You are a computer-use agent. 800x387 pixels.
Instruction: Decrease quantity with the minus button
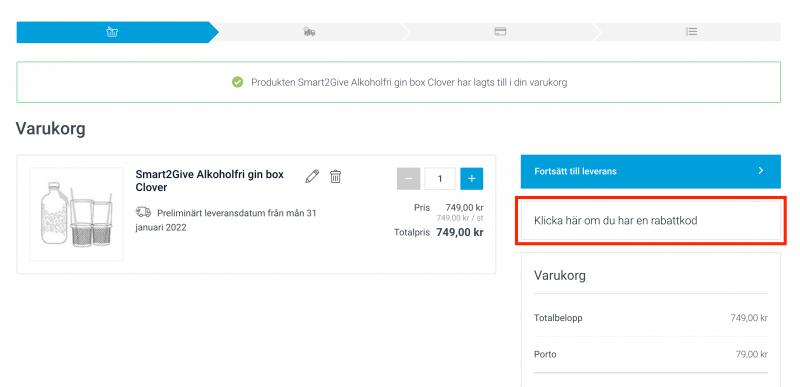pyautogui.click(x=409, y=179)
